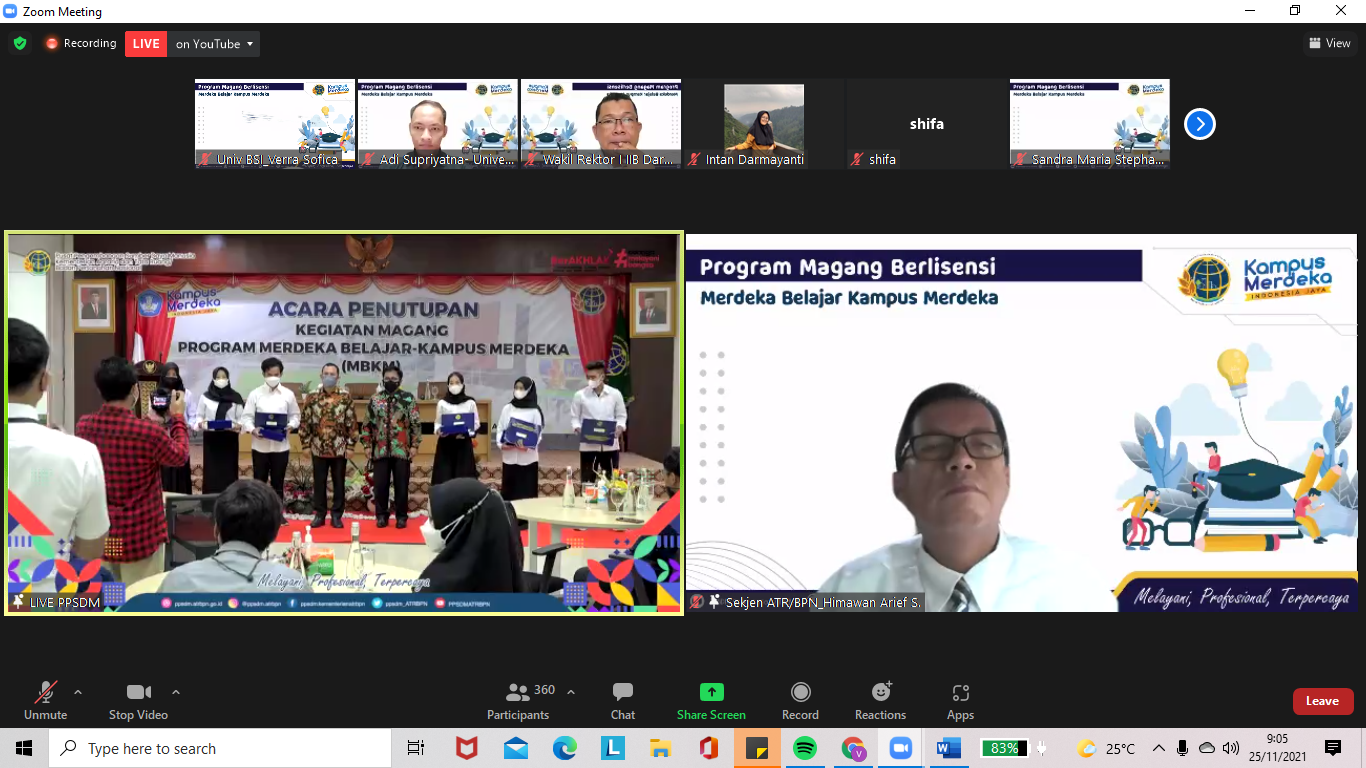The width and height of the screenshot is (1366, 768).
Task: Open the Windows notification center
Action: [1333, 748]
